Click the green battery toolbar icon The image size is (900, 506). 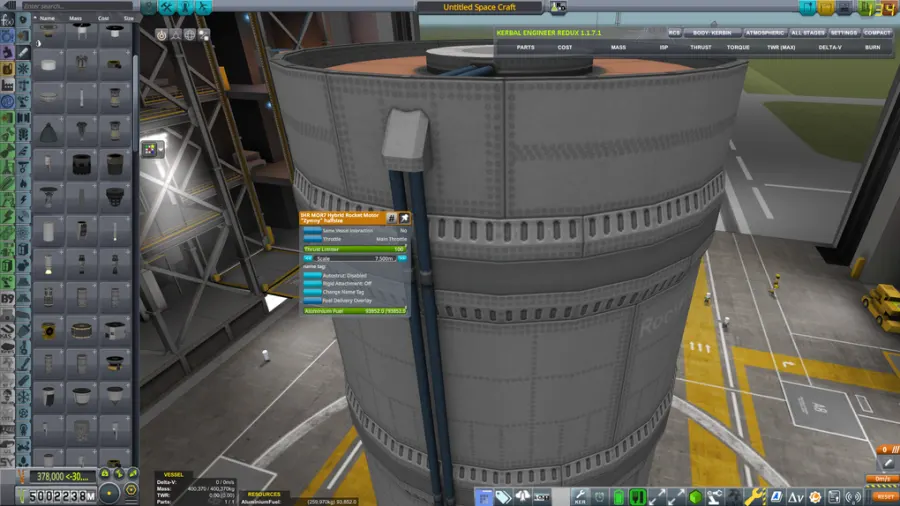pyautogui.click(x=618, y=497)
